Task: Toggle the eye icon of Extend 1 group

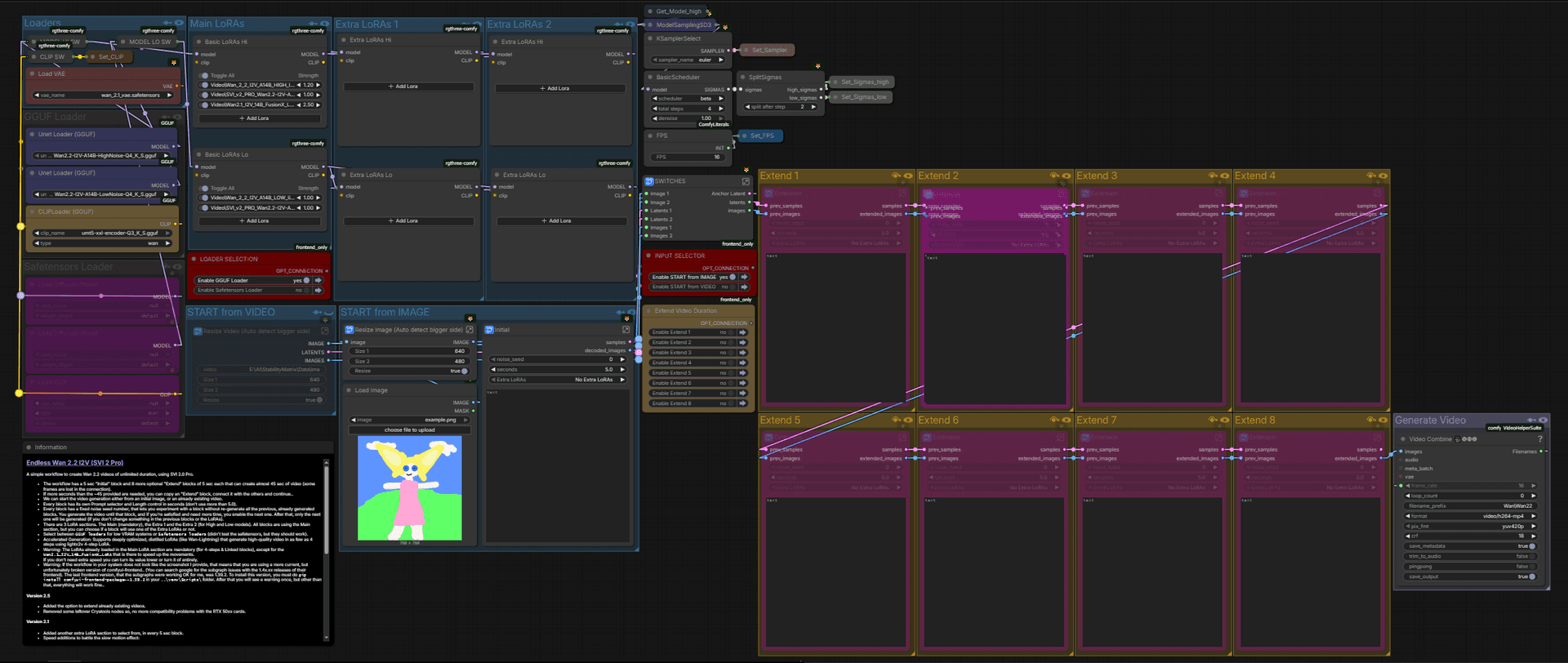Action: tap(908, 176)
